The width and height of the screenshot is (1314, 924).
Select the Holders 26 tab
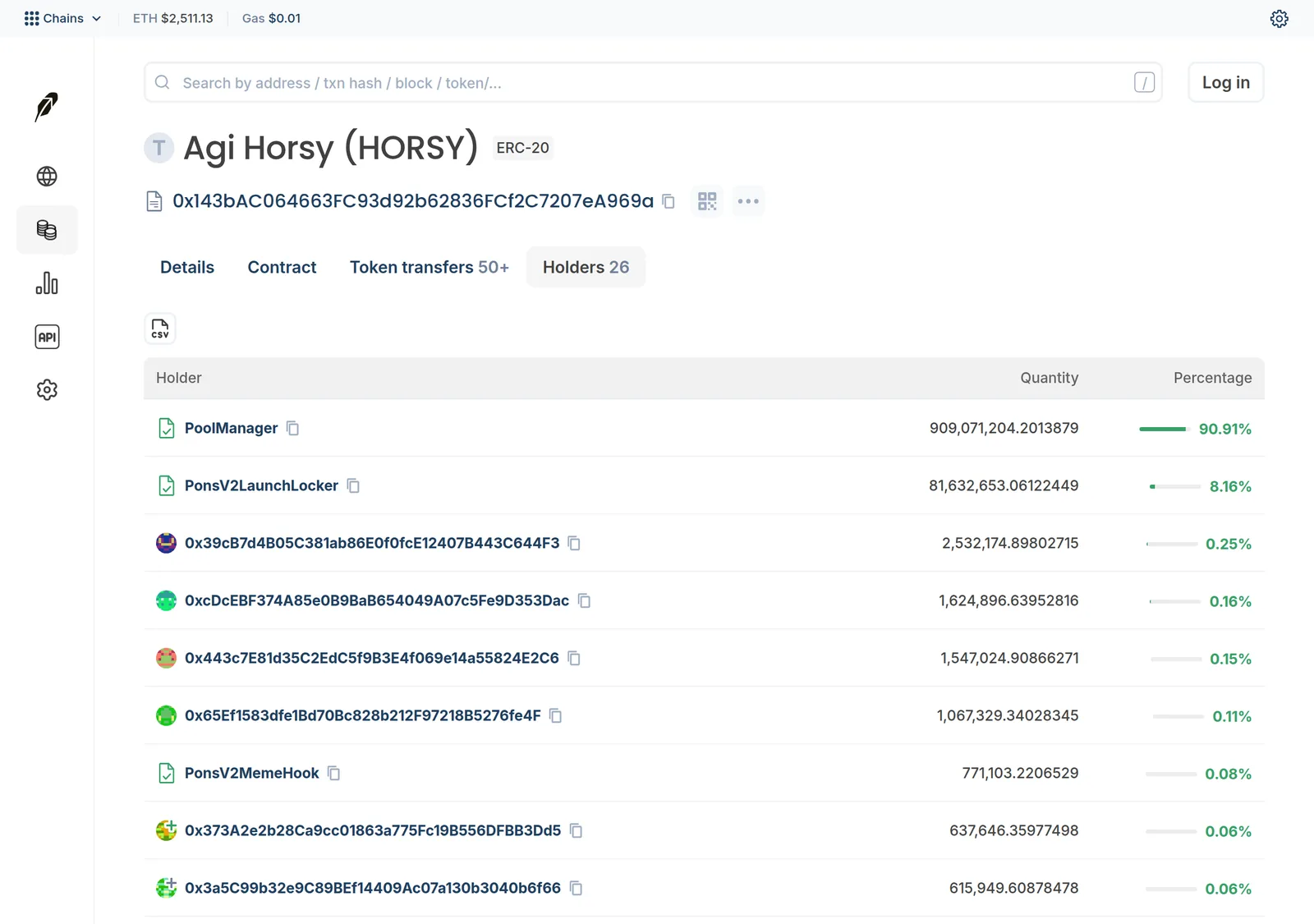click(586, 267)
